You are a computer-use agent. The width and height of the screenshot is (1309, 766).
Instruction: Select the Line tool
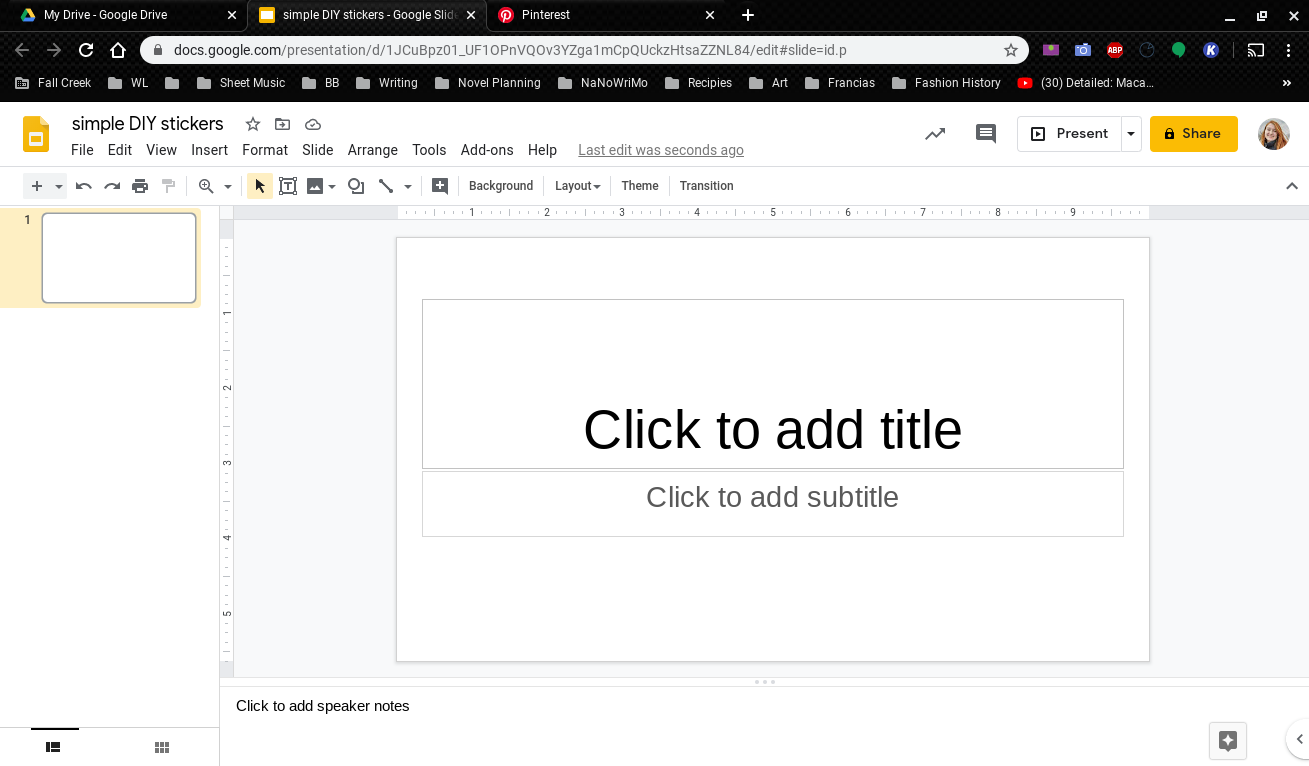pos(388,185)
